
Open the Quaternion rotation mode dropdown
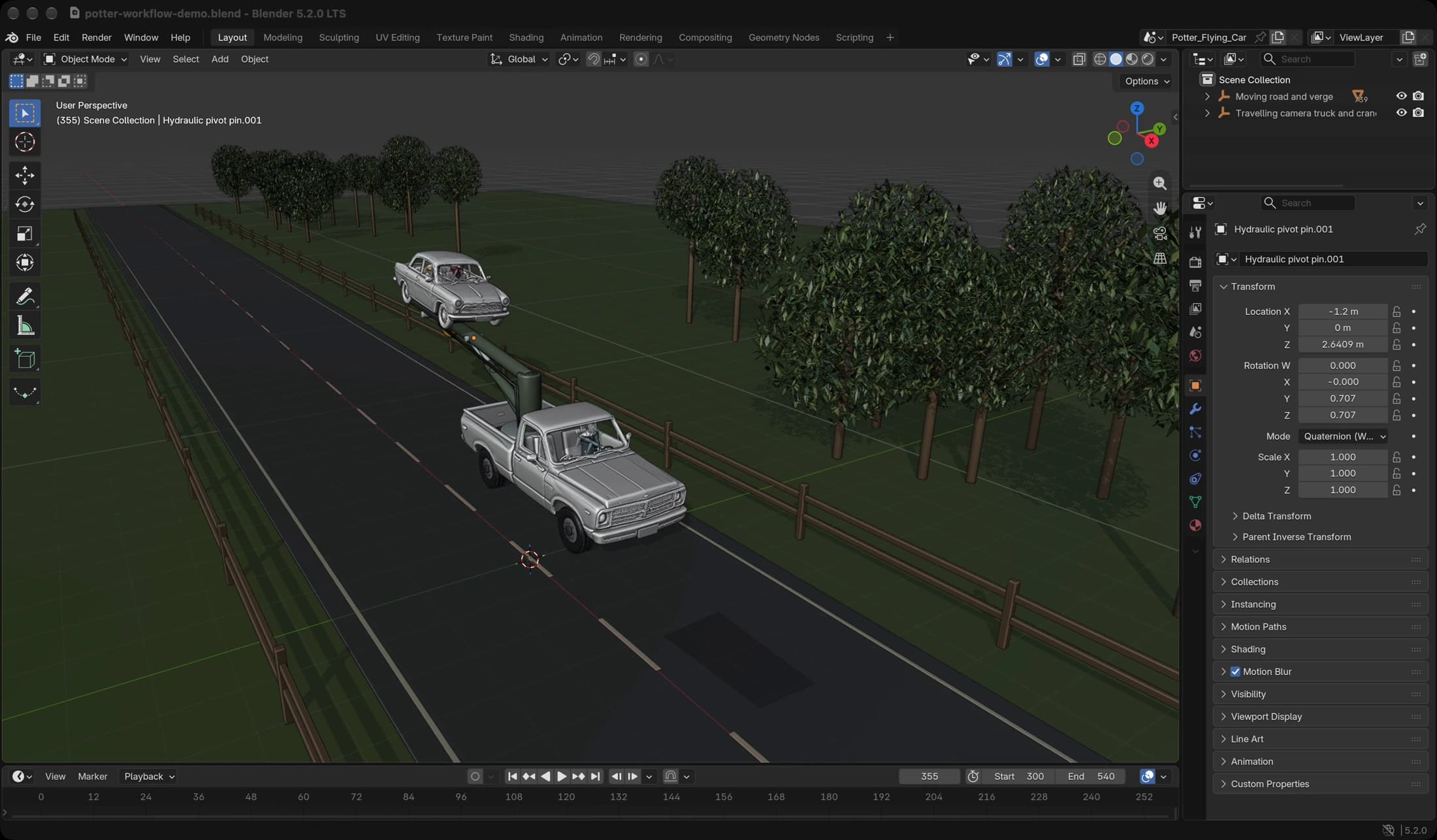tap(1344, 436)
